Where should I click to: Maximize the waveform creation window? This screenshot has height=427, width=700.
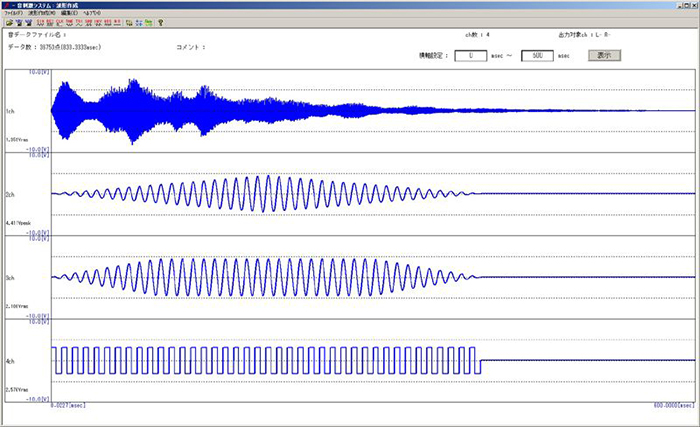coord(687,5)
